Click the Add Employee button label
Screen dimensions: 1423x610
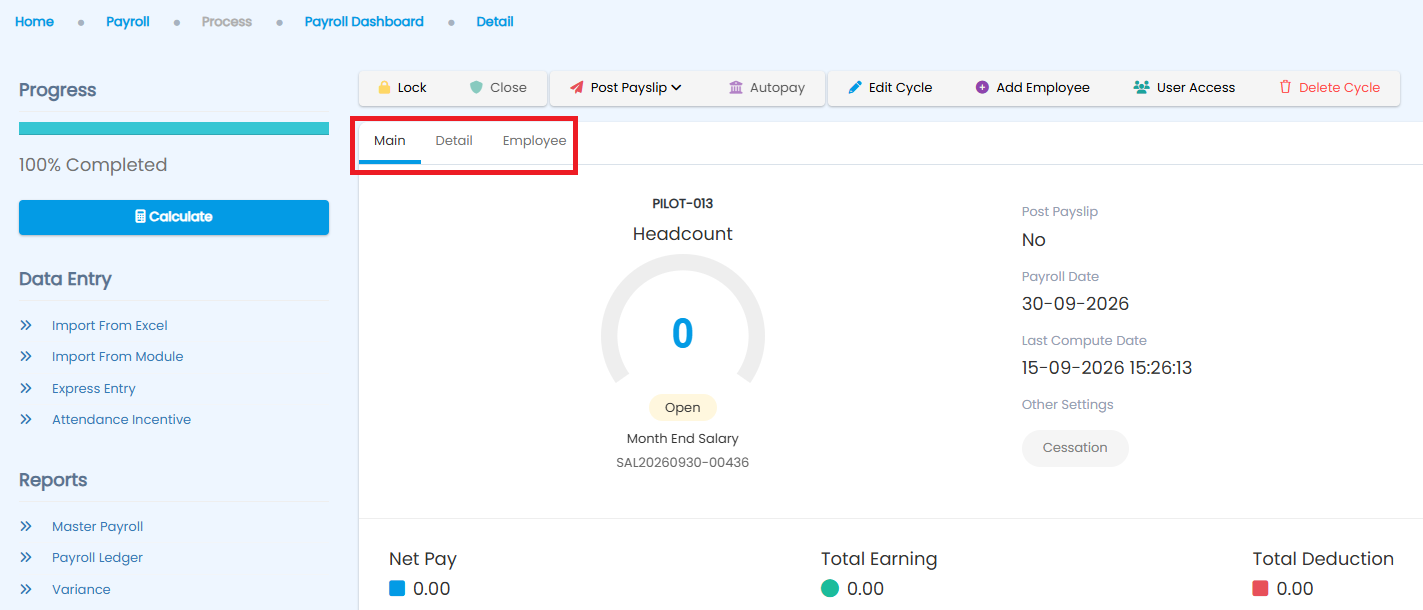coord(1043,88)
